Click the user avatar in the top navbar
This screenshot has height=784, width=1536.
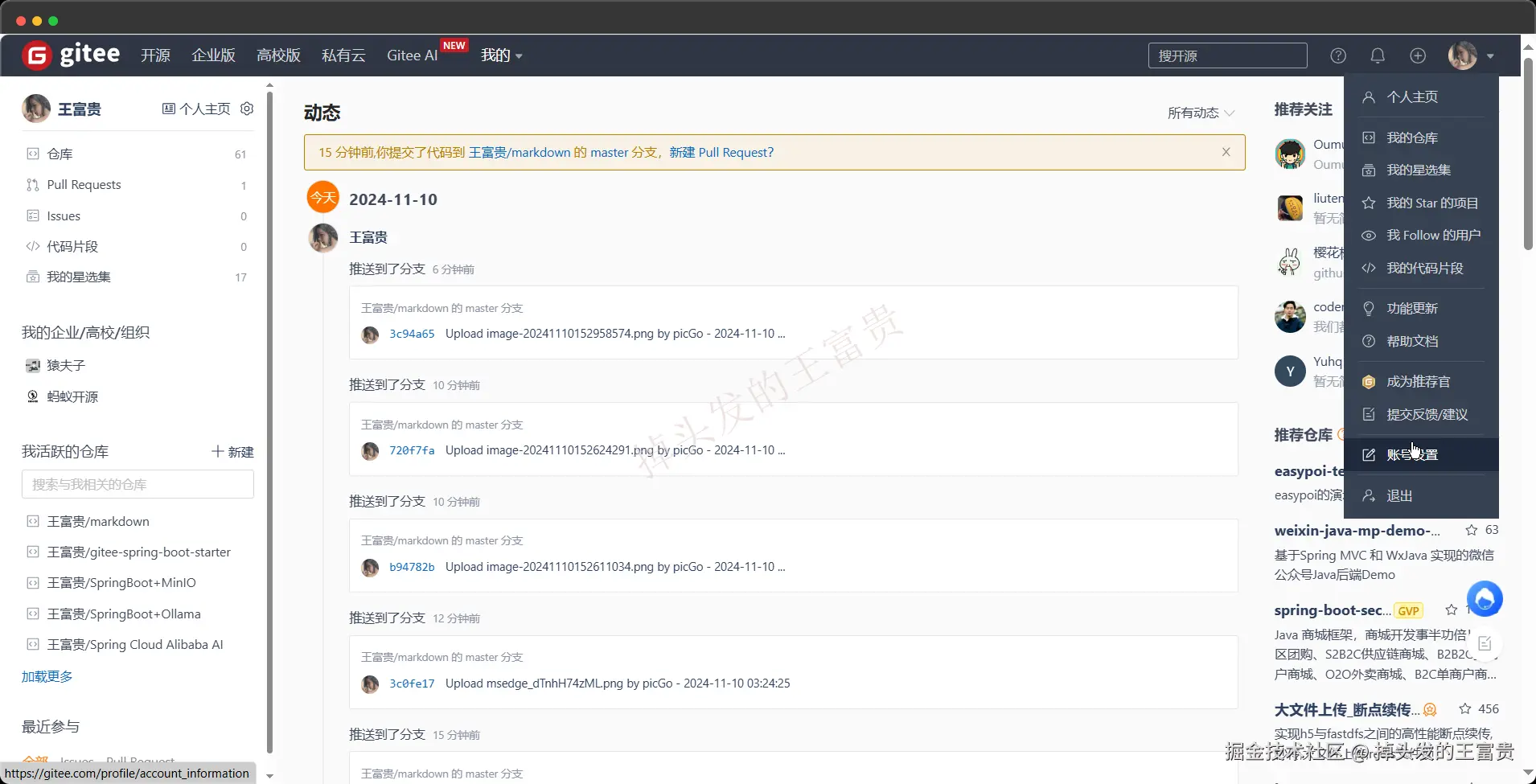1462,55
